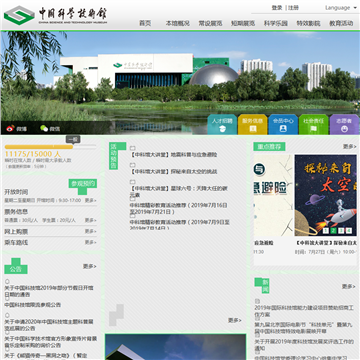Open lecture 地震科普与应急避险

click(x=174, y=155)
